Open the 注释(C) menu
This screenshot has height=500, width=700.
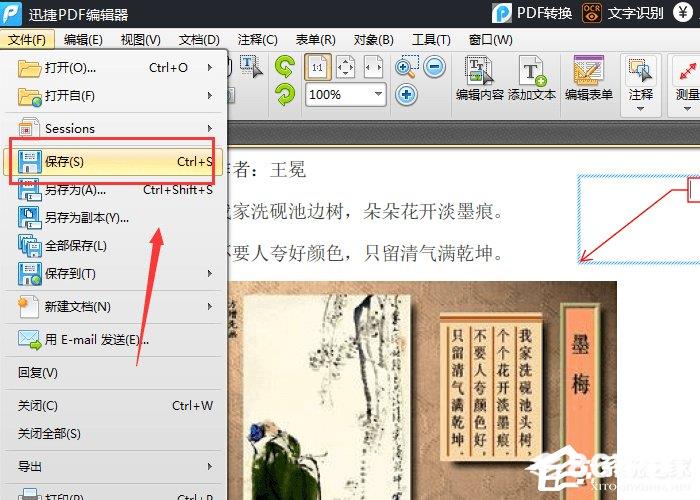258,40
